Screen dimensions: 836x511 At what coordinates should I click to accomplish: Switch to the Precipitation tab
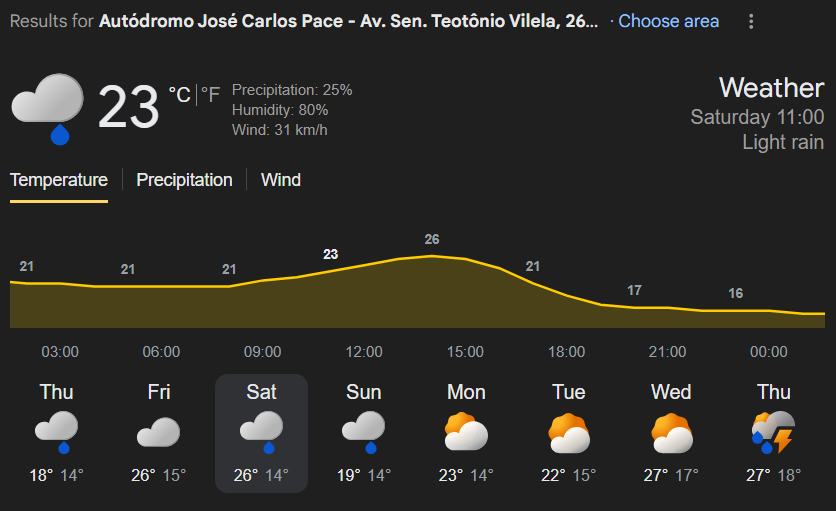(184, 180)
